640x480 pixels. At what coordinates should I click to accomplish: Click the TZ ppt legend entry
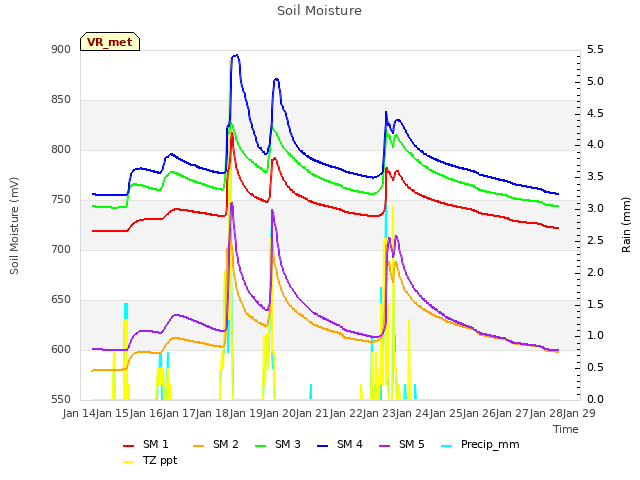tap(150, 460)
